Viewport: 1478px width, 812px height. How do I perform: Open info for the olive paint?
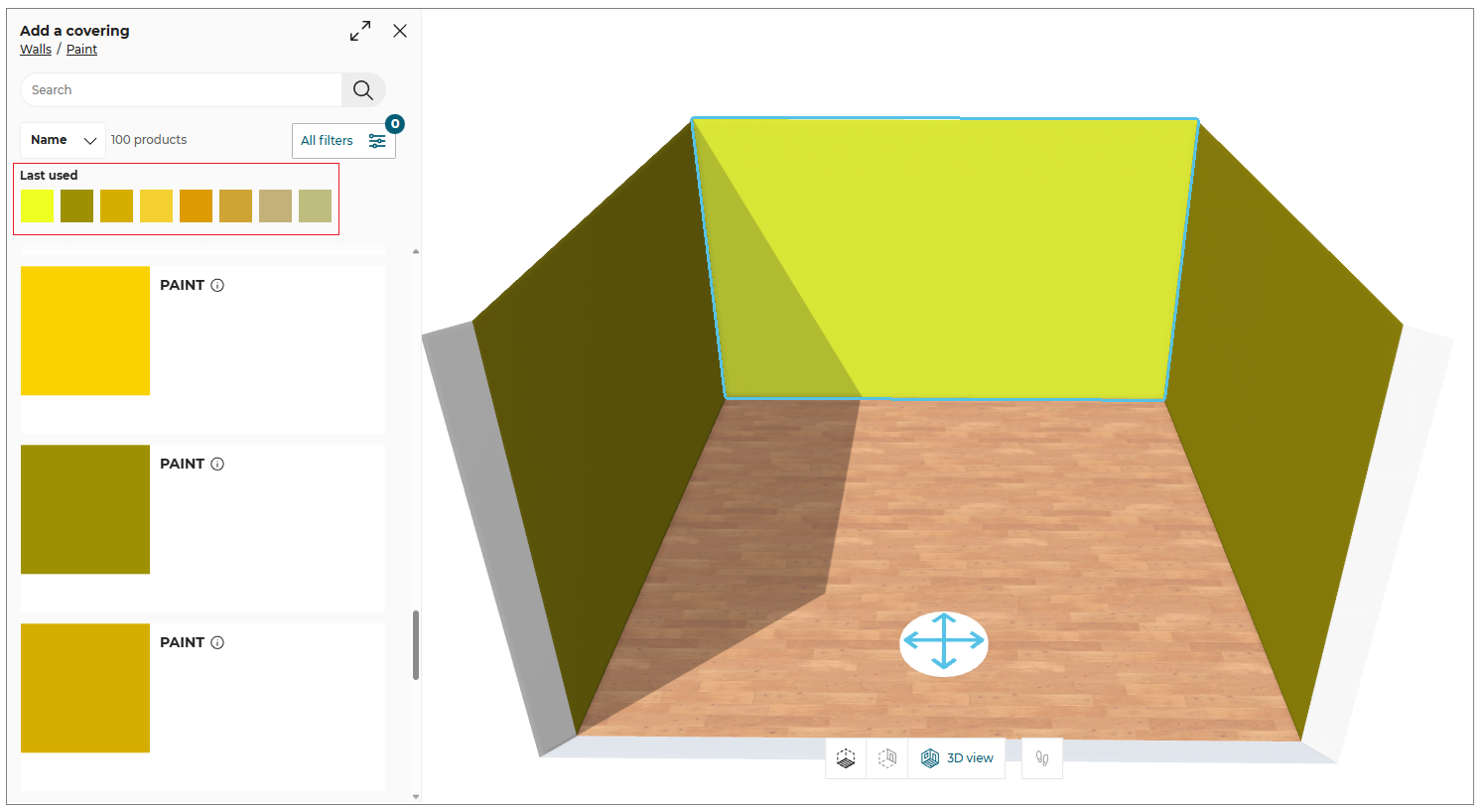coord(217,465)
